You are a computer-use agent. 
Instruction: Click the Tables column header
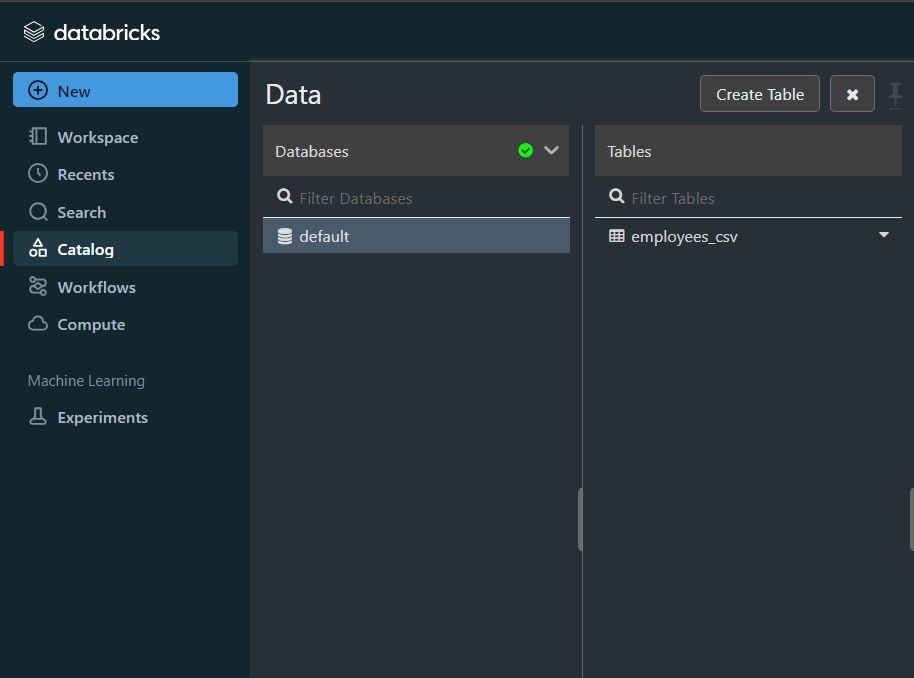click(748, 150)
